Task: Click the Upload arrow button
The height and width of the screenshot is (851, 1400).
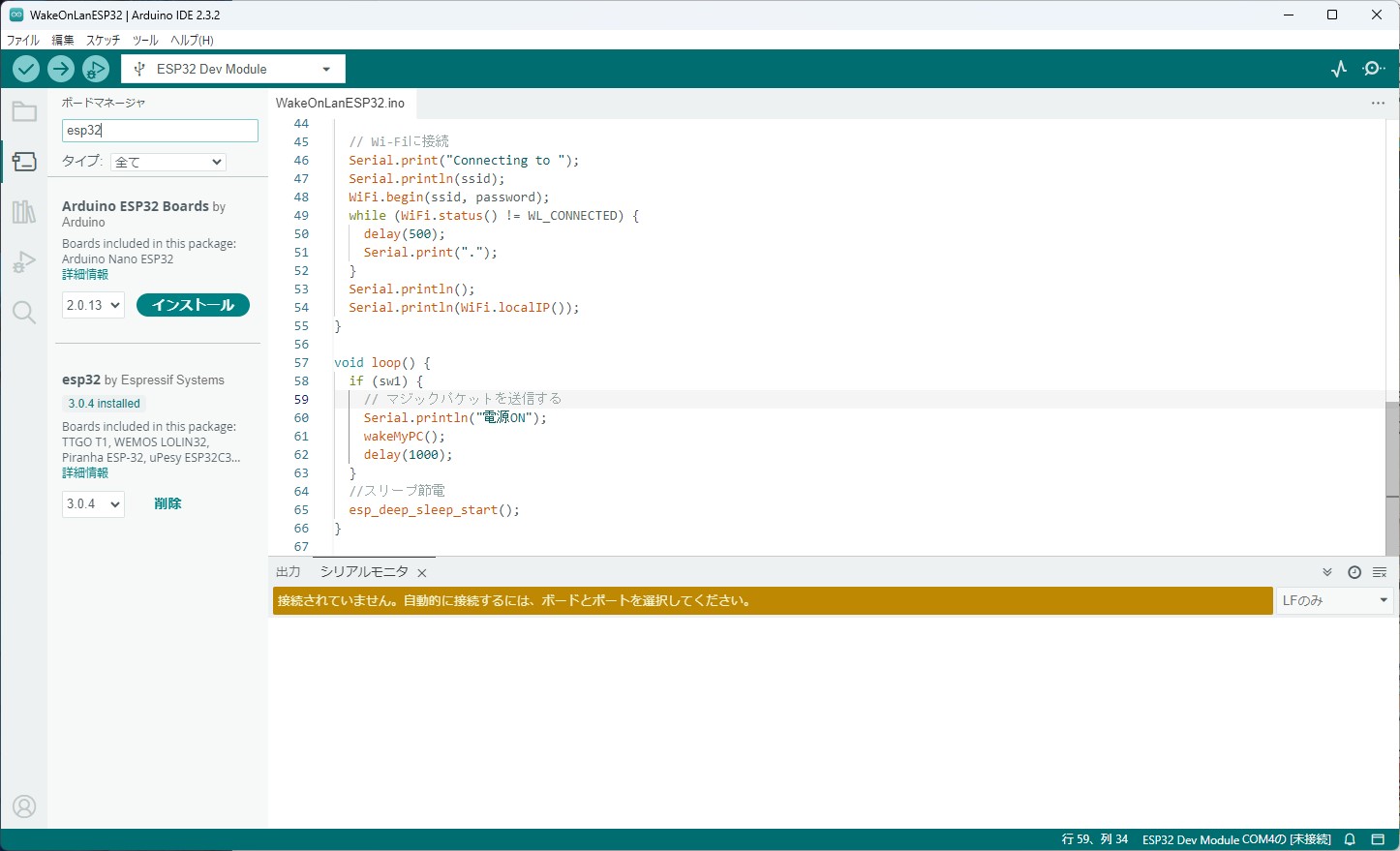Action: (61, 69)
